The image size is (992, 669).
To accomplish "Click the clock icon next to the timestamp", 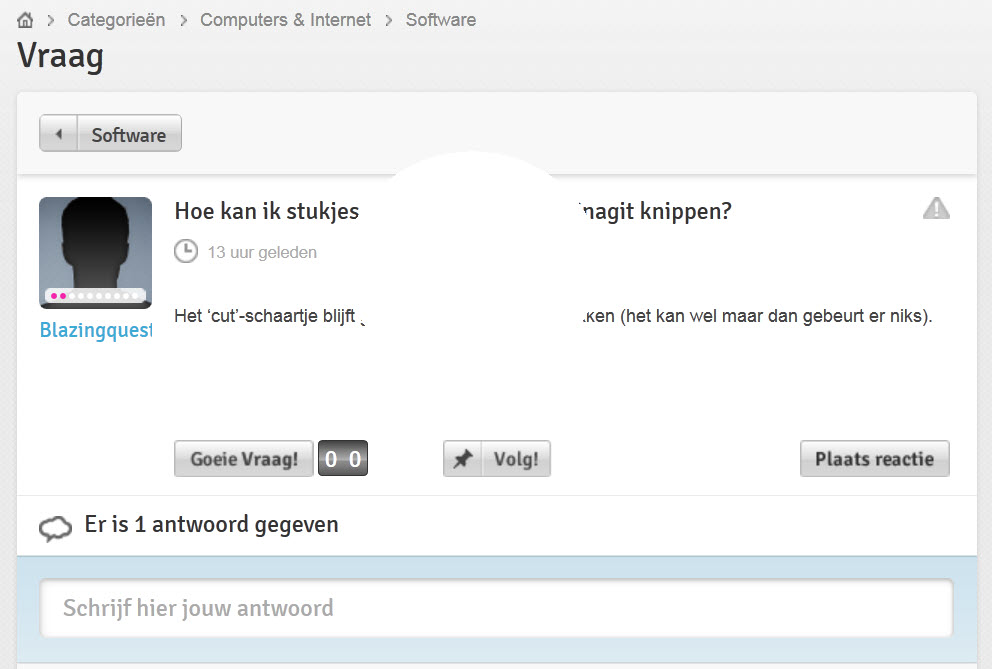I will [x=185, y=251].
